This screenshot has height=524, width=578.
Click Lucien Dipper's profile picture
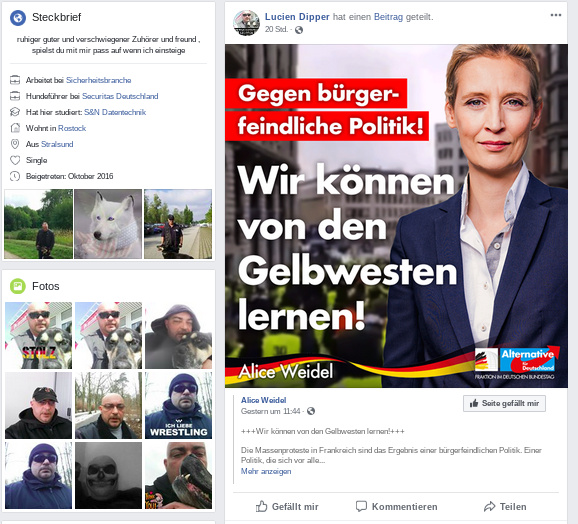pyautogui.click(x=246, y=23)
